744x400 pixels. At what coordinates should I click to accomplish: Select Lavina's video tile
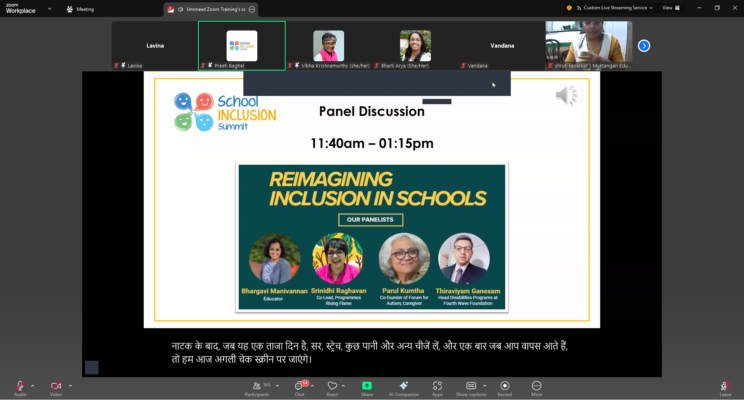tap(155, 46)
